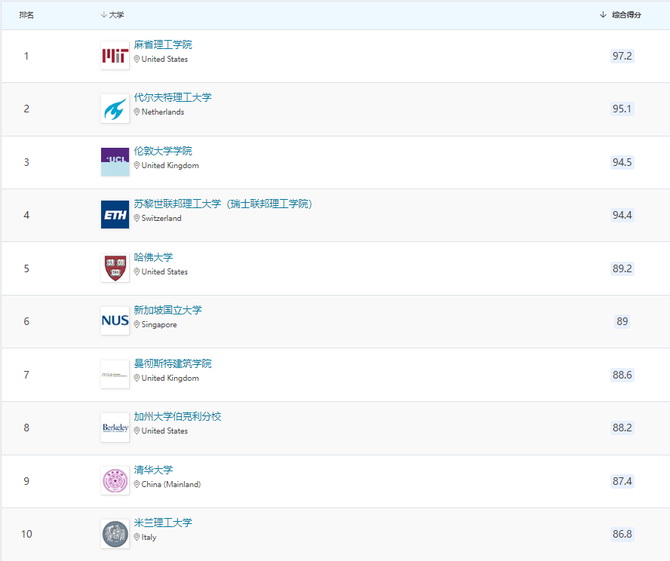
Task: Click the Switzerland location text
Action: [162, 218]
